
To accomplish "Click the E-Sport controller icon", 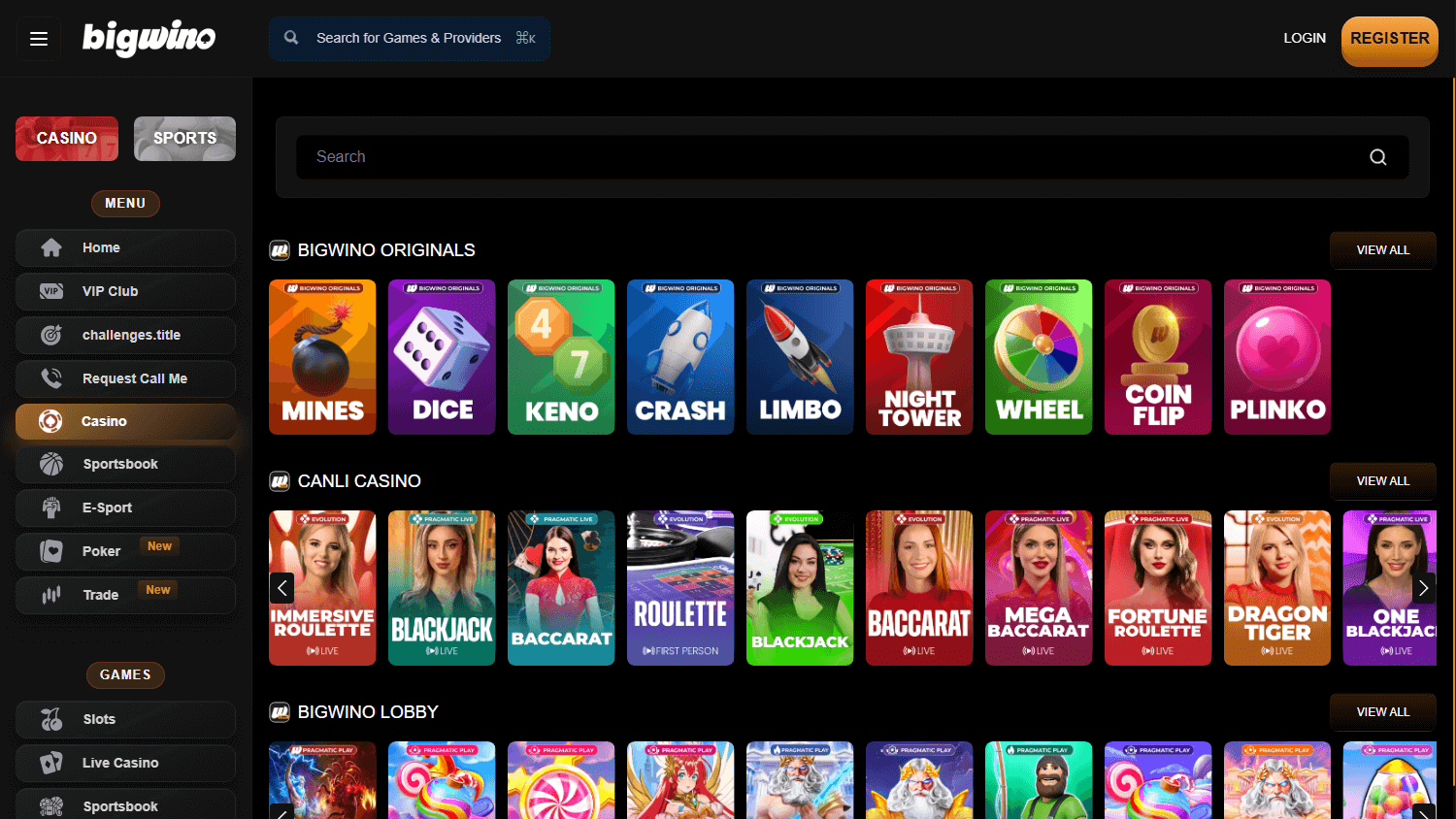I will point(52,508).
